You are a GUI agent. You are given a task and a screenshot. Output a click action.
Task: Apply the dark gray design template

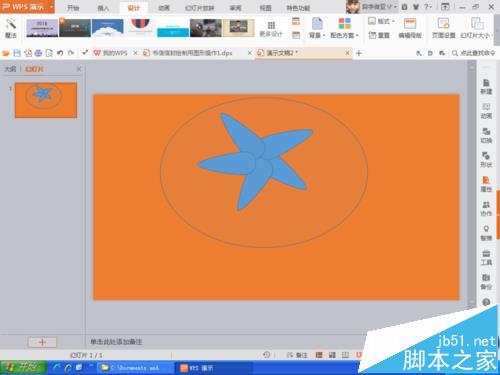click(75, 28)
